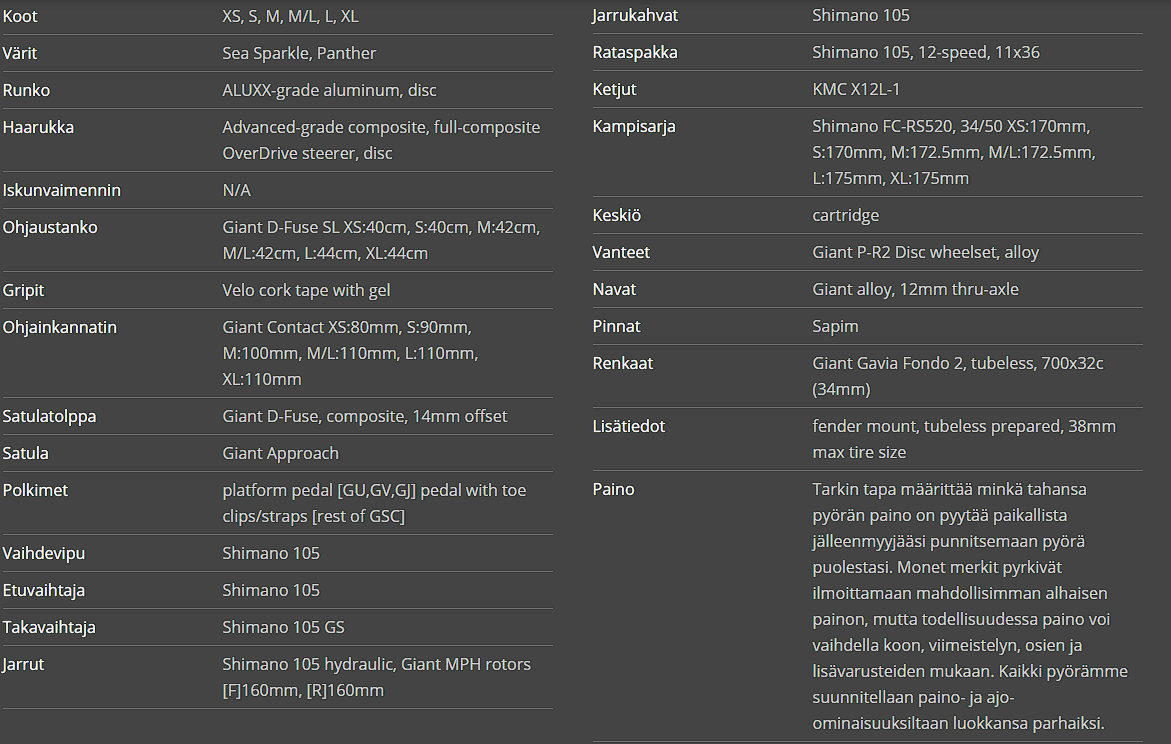Click the Giant D-Fuse SL handlebar description
1171x744 pixels.
[380, 240]
